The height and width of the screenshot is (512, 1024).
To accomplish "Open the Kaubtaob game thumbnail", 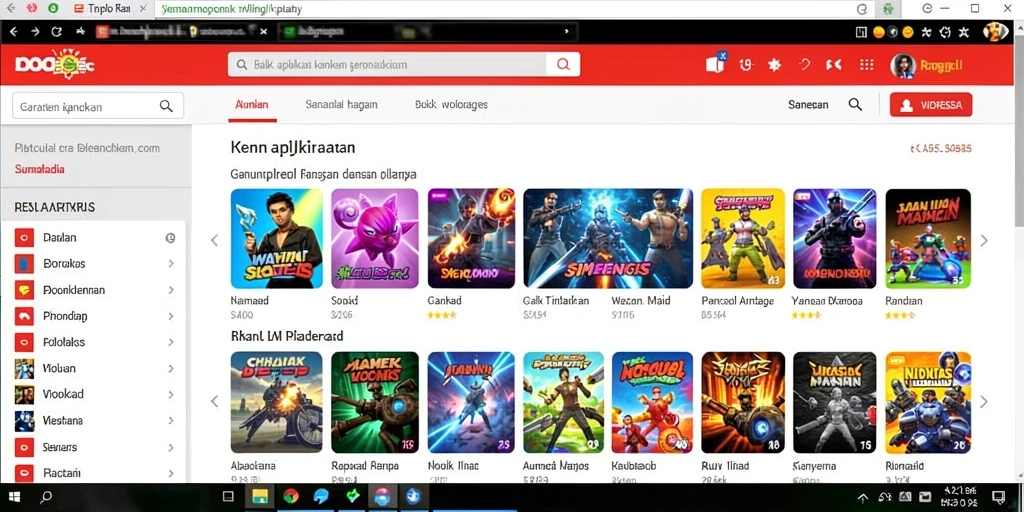I will point(652,402).
